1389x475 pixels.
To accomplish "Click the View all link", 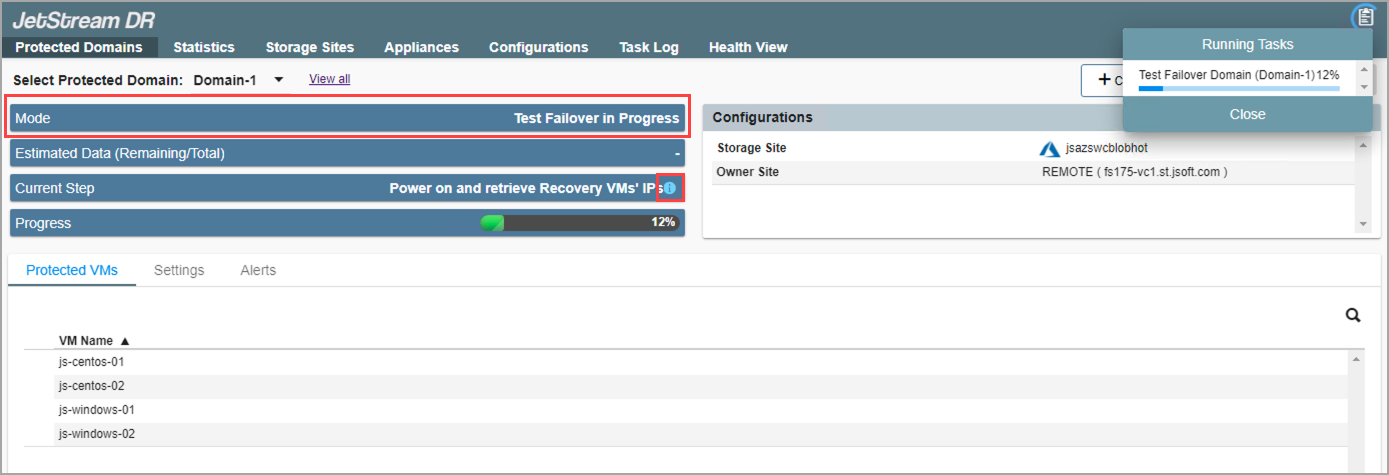I will coord(329,79).
